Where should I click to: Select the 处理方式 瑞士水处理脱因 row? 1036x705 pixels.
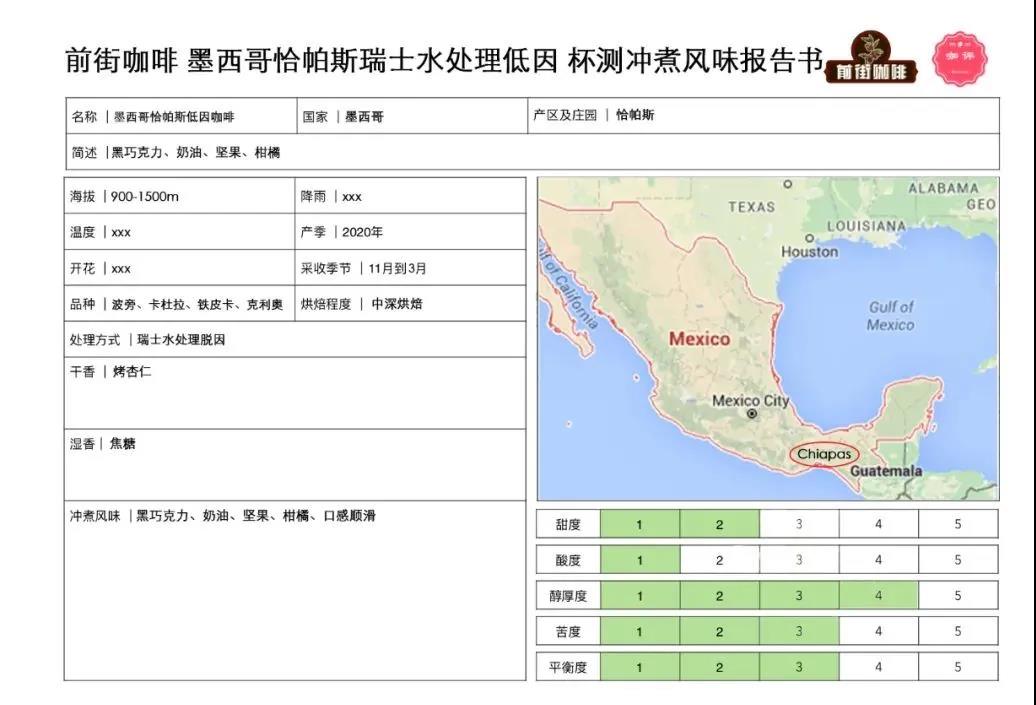coord(294,340)
